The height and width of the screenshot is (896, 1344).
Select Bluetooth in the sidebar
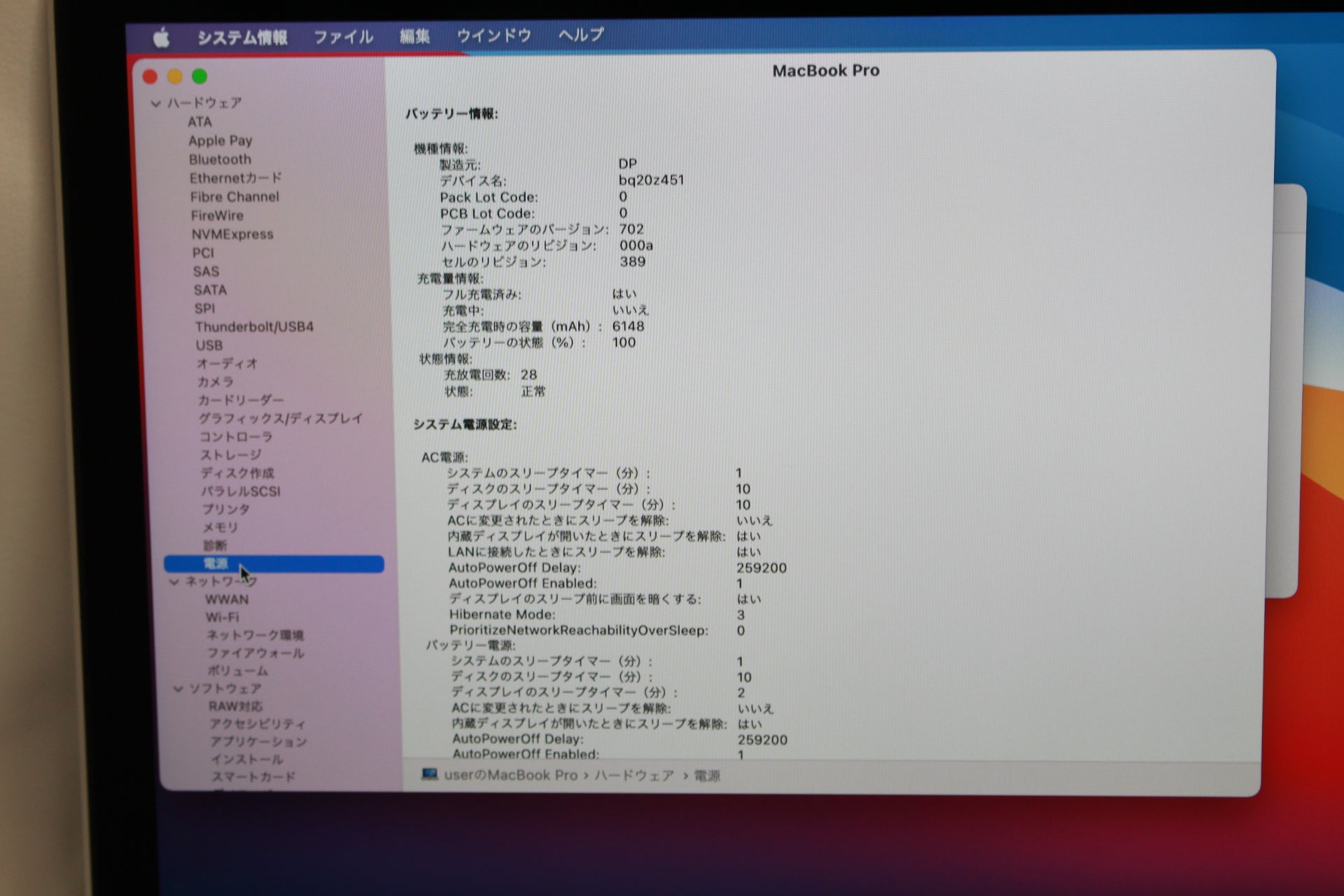[220, 160]
